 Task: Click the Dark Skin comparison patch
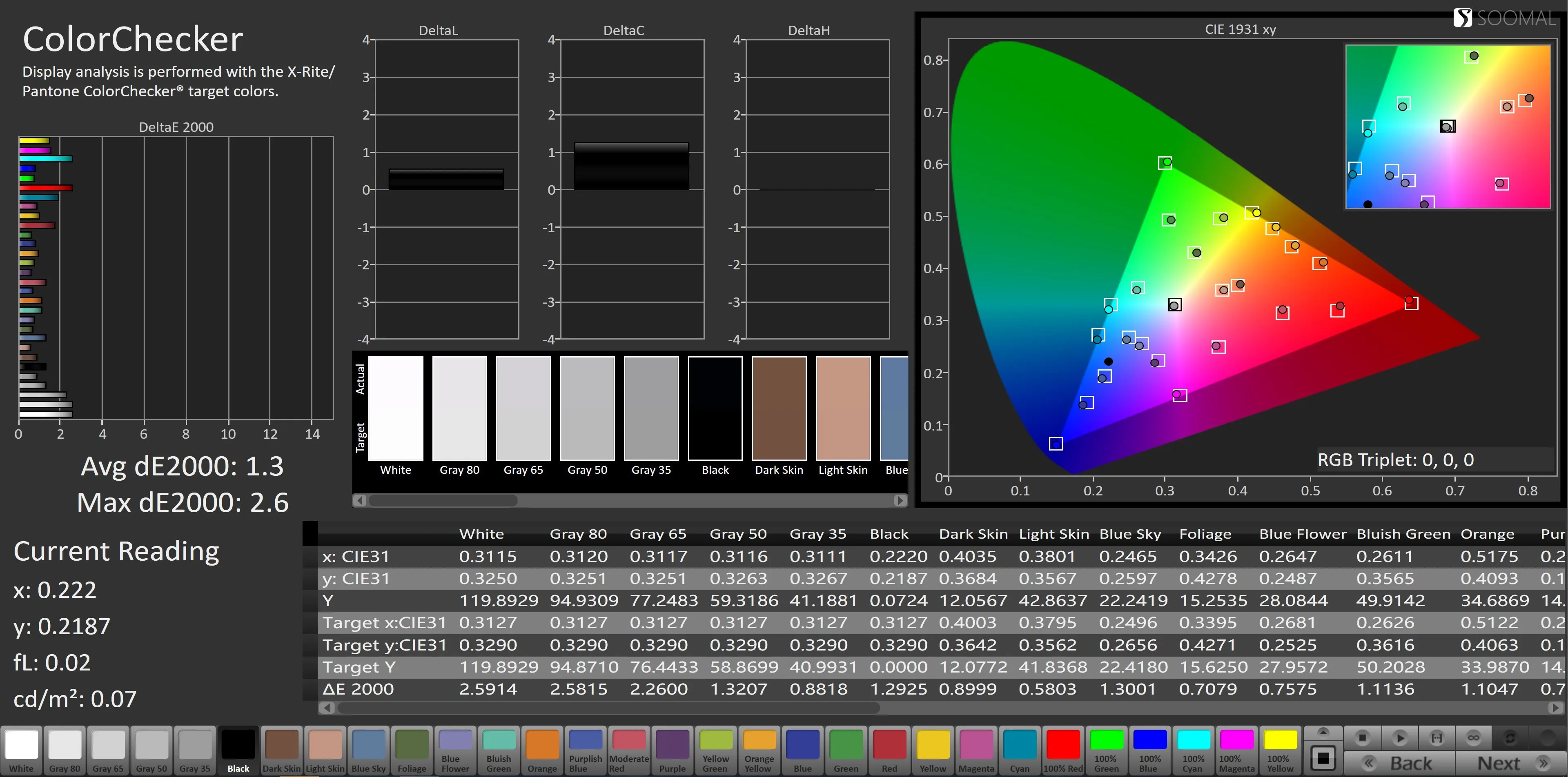pyautogui.click(x=779, y=408)
